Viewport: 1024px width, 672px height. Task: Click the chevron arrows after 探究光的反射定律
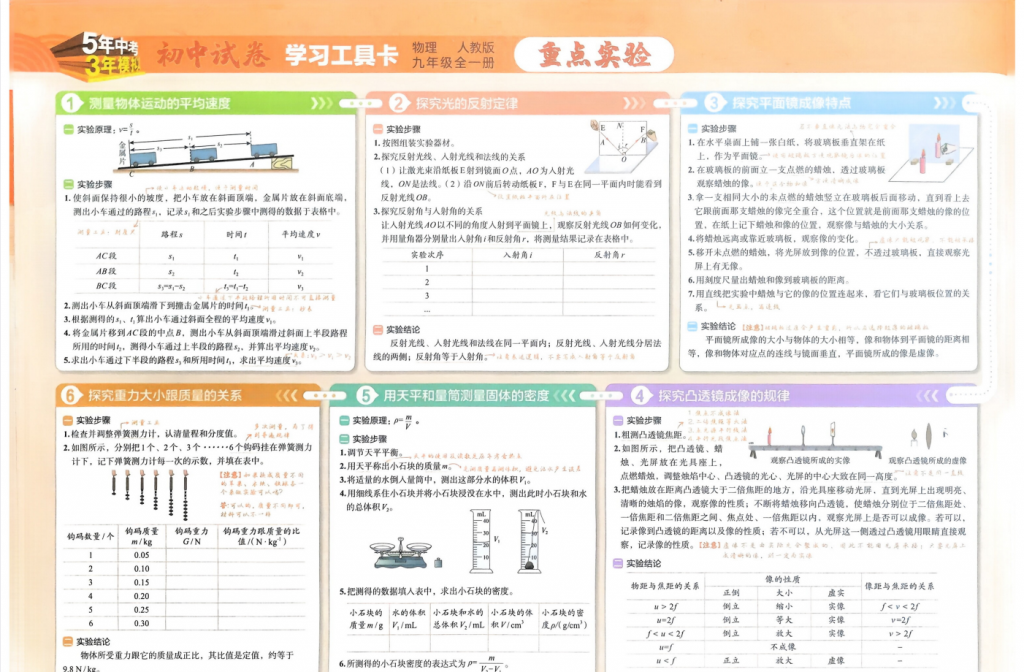point(634,103)
